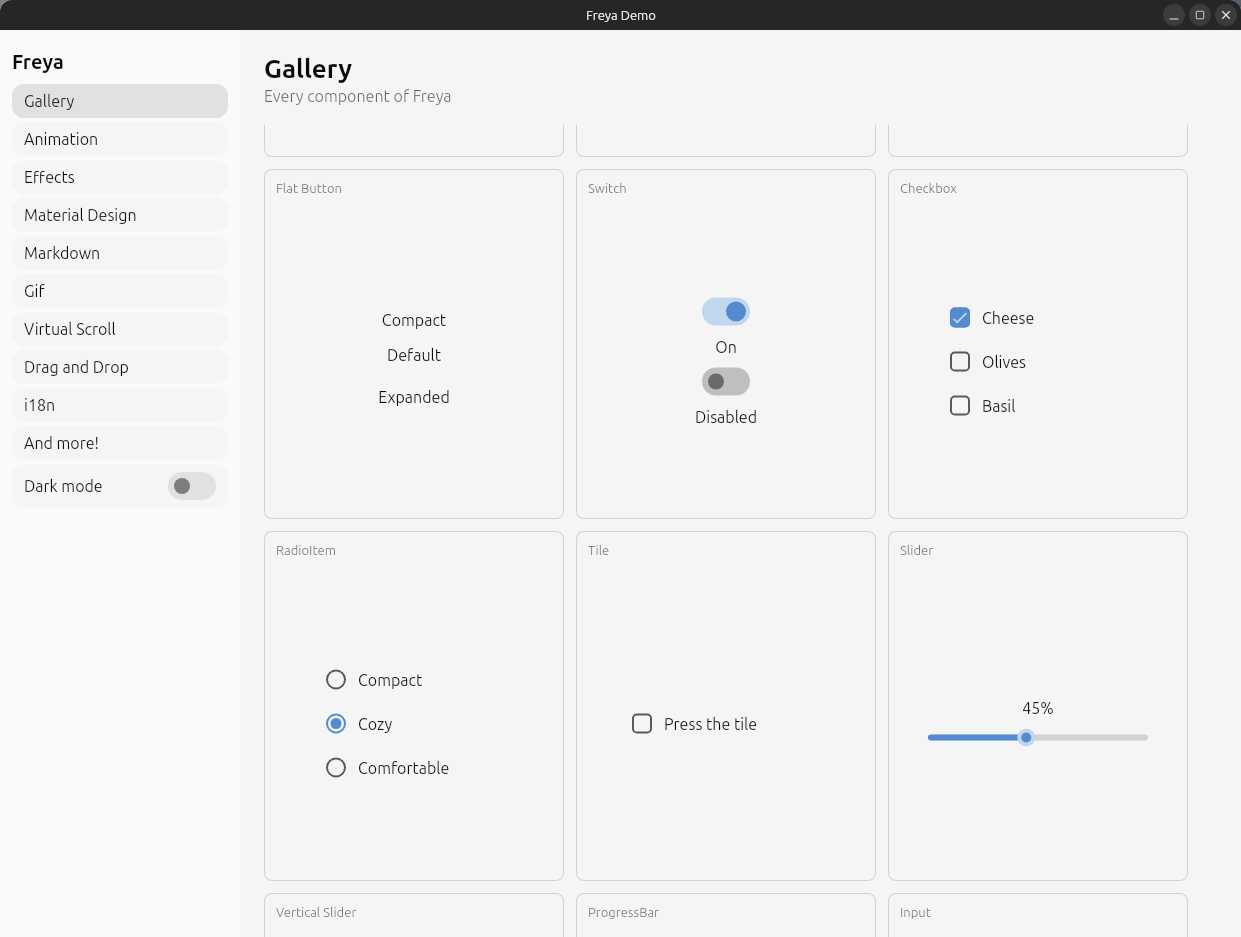Select Material Design in sidebar
1241x937 pixels.
120,215
